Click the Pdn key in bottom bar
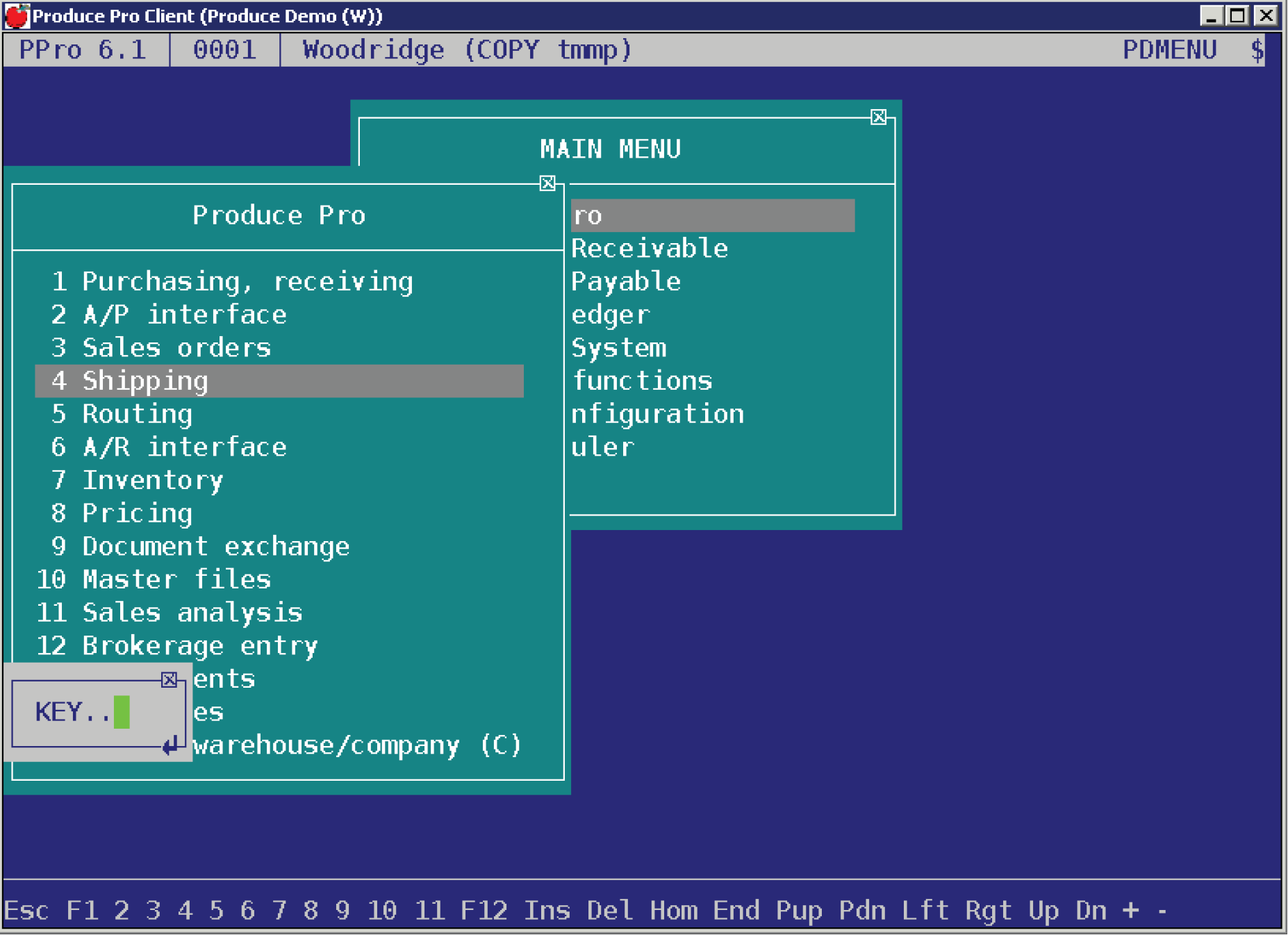Image resolution: width=1288 pixels, height=935 pixels. pos(862,910)
